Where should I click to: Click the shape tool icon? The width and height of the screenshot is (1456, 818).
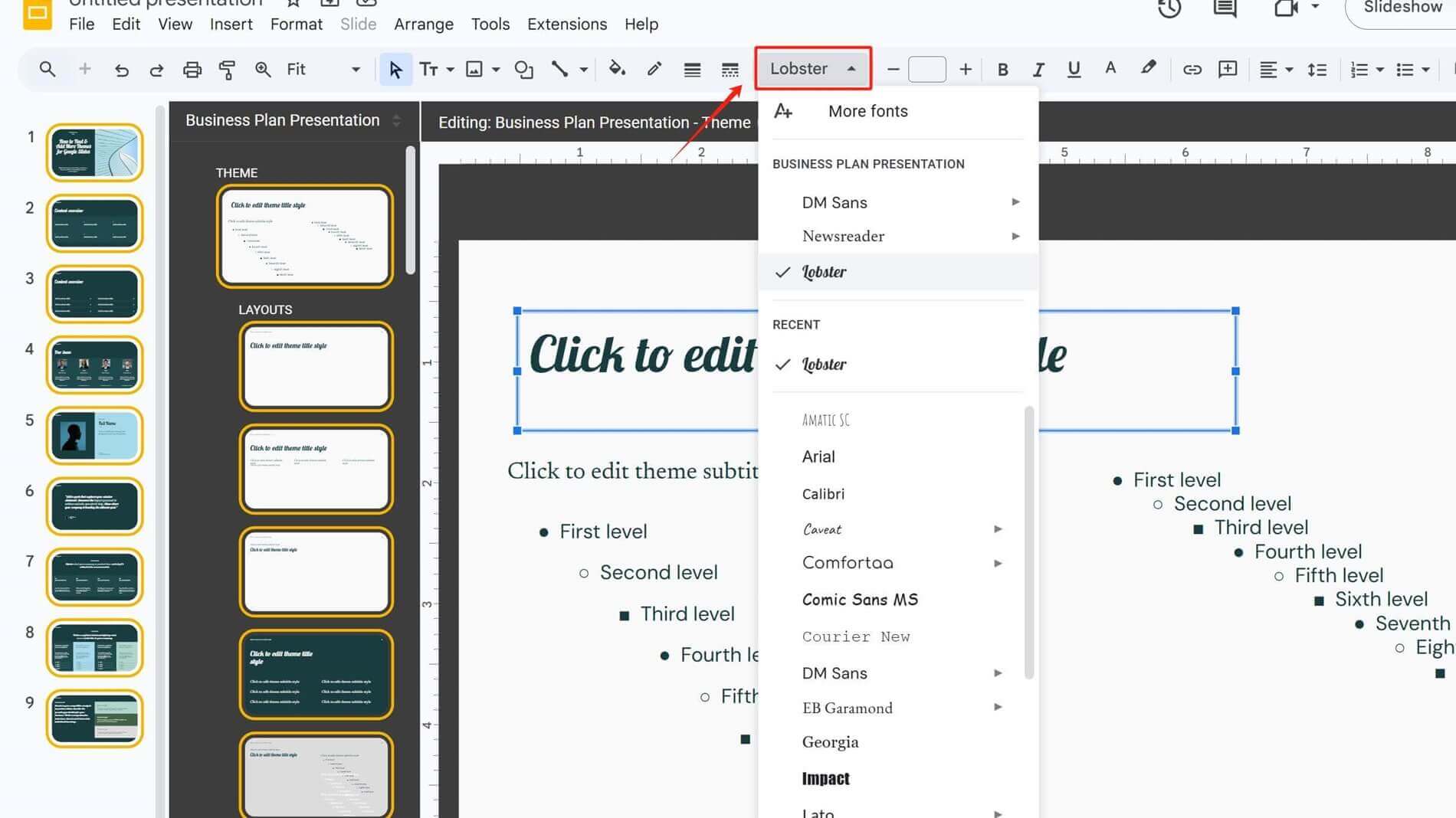point(523,70)
